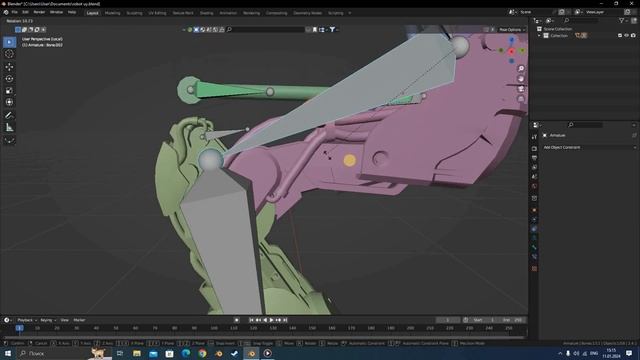640x360 pixels.
Task: Open the Marker menu in timeline
Action: (x=79, y=320)
